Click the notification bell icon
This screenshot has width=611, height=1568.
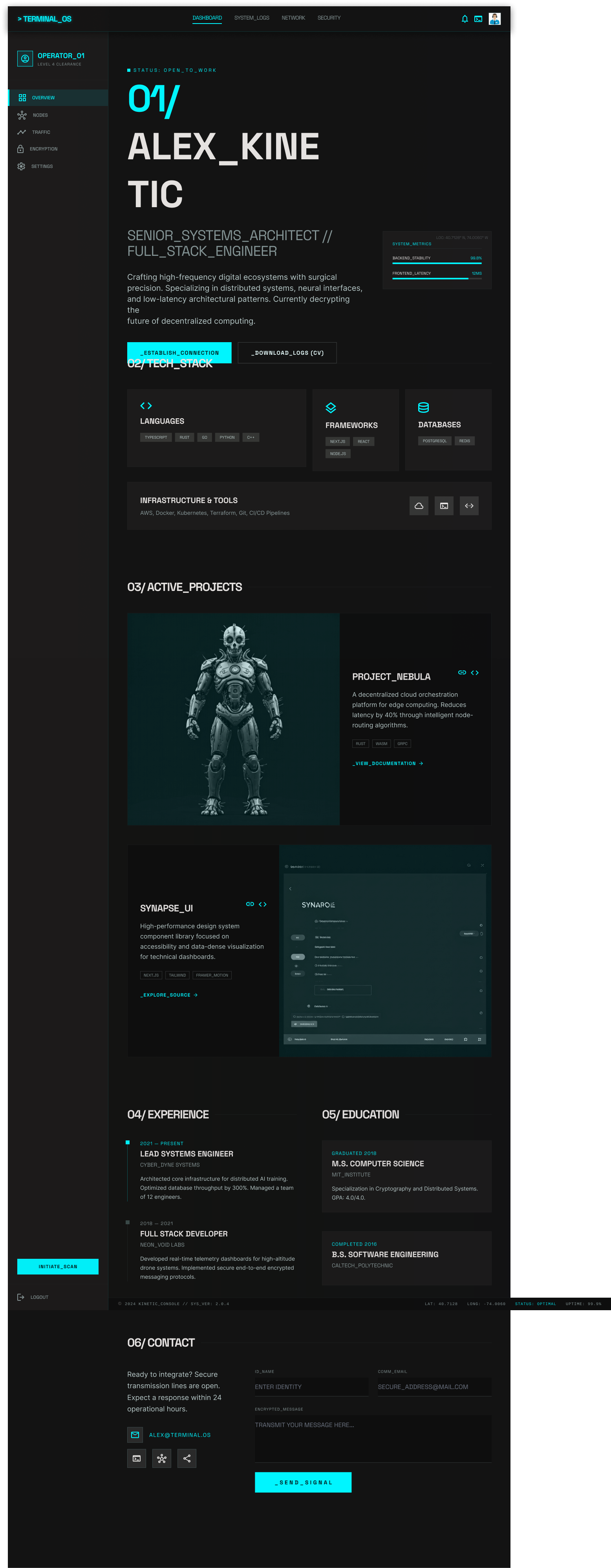pos(465,19)
